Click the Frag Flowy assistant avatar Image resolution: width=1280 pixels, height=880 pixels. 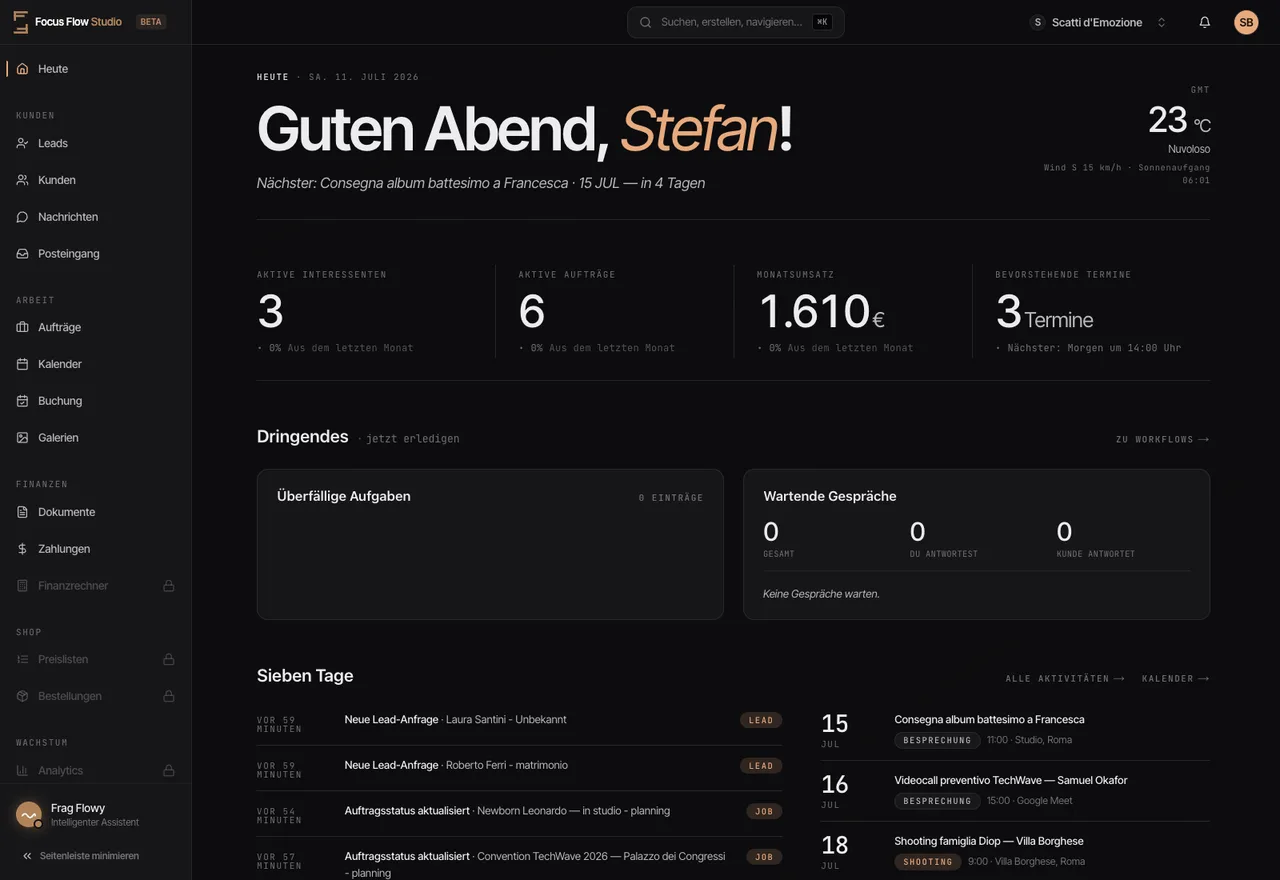pos(29,815)
